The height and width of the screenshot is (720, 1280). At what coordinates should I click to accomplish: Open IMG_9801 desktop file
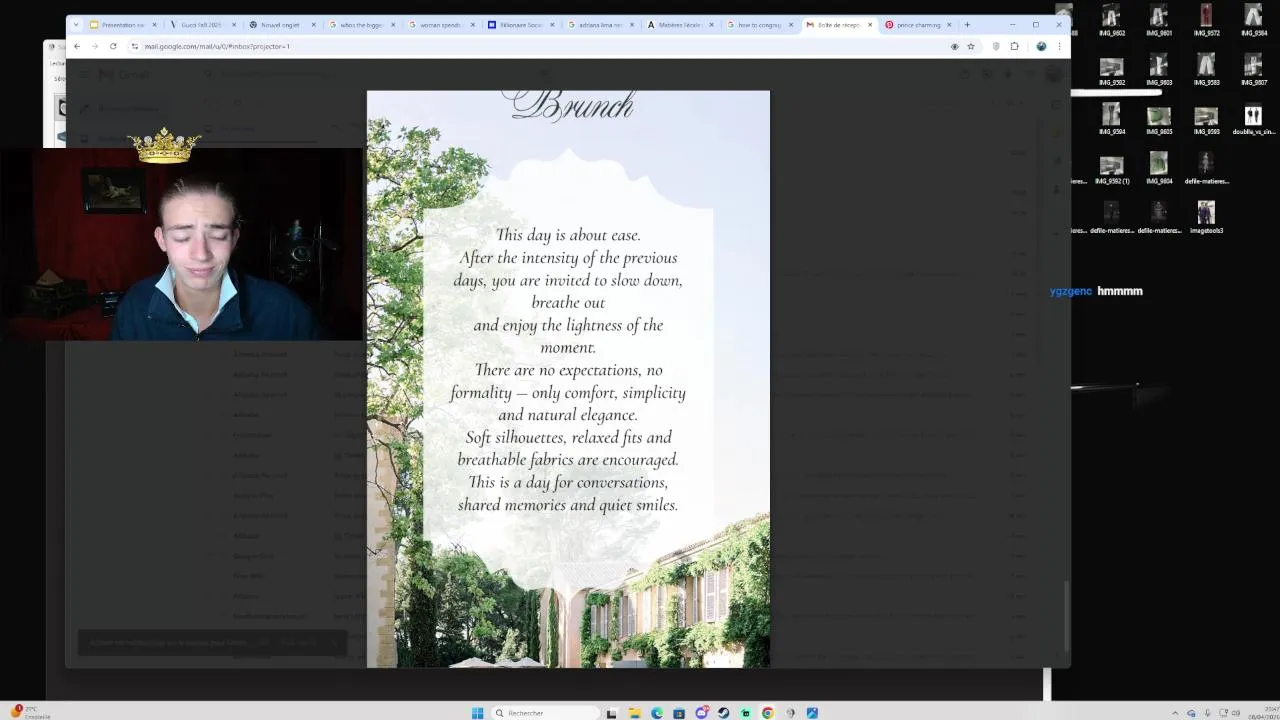click(x=1159, y=21)
